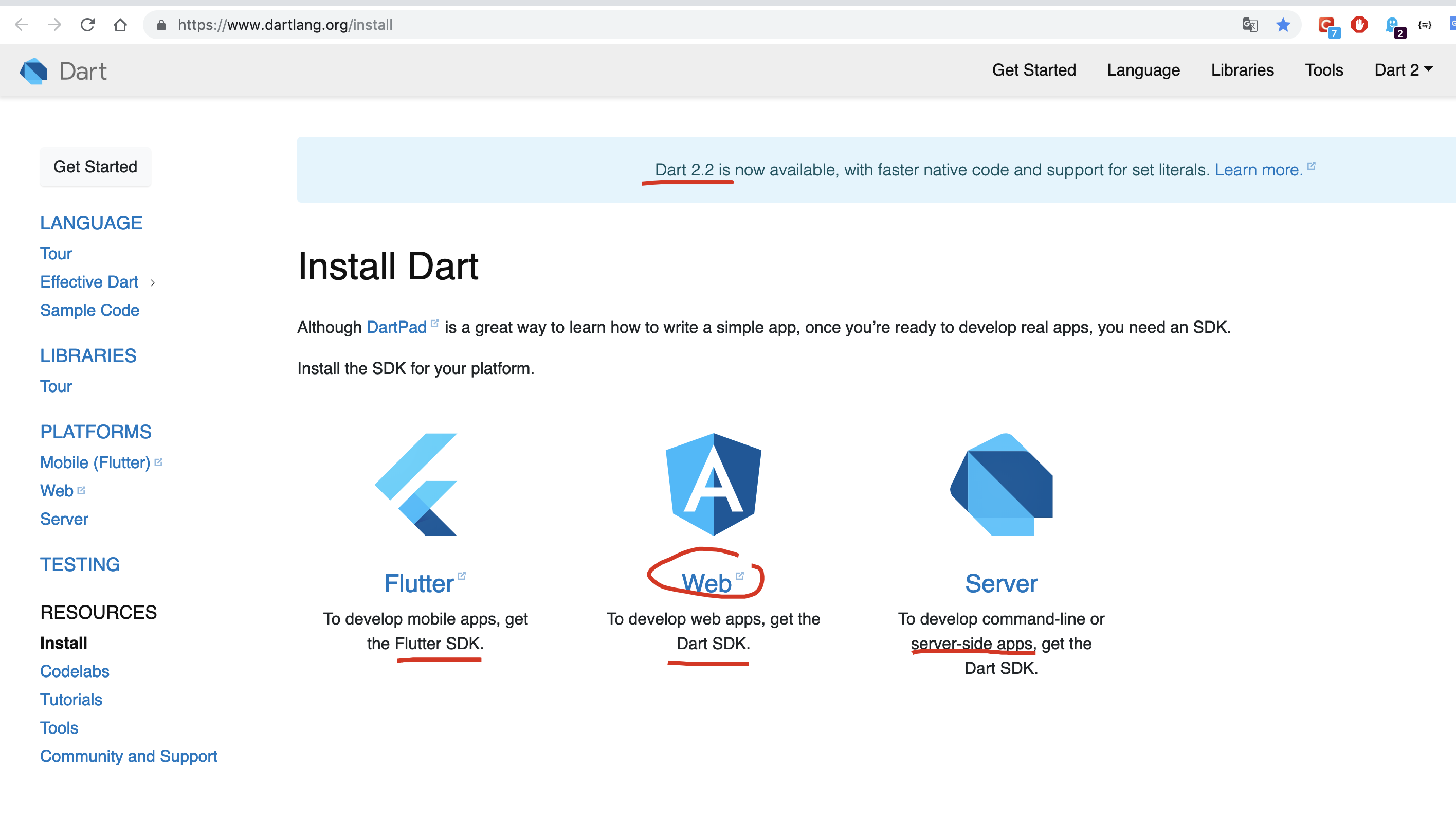
Task: Open the Libraries item in top navigation
Action: tap(1242, 70)
